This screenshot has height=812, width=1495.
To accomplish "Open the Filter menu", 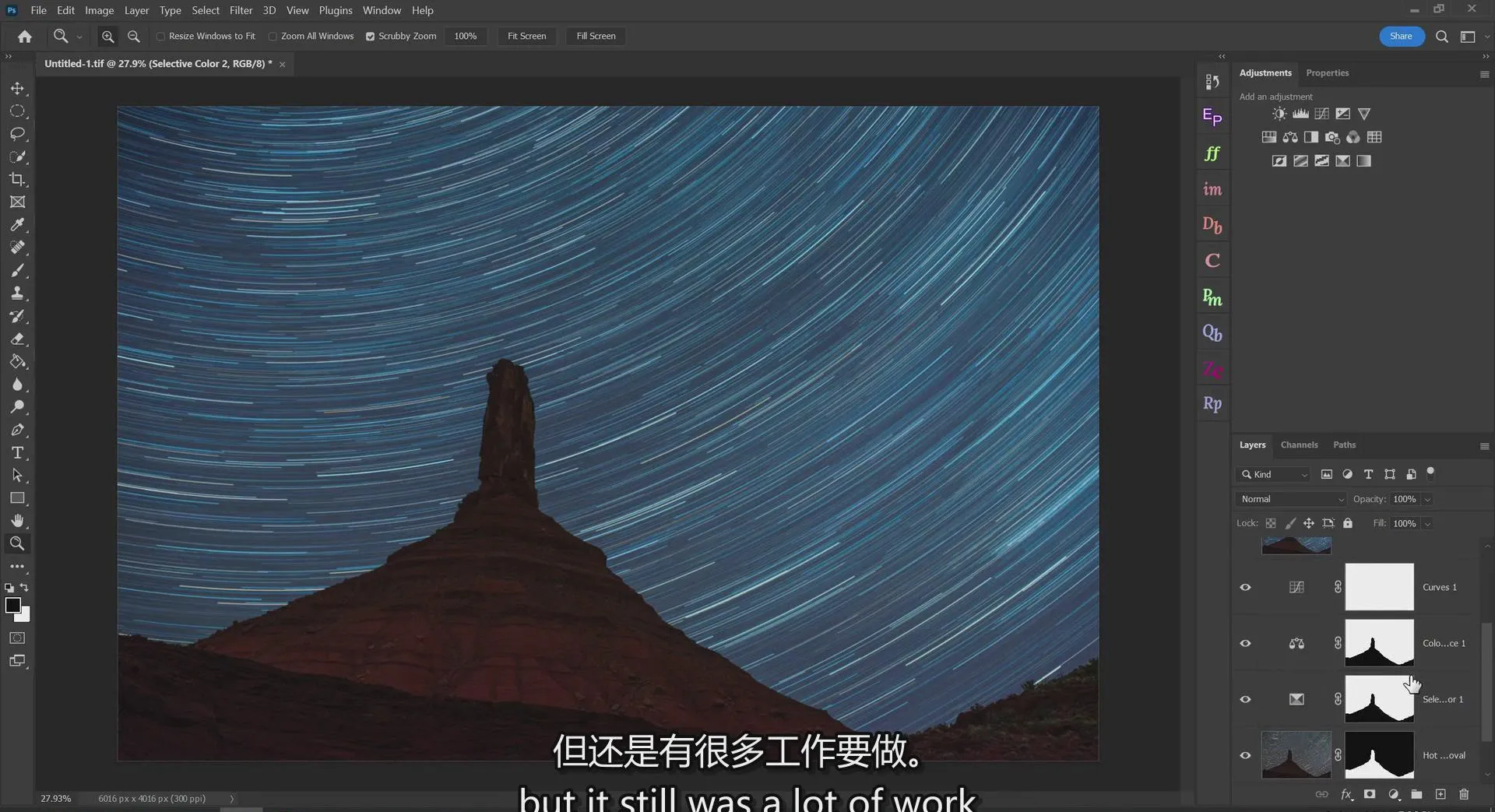I will point(241,10).
